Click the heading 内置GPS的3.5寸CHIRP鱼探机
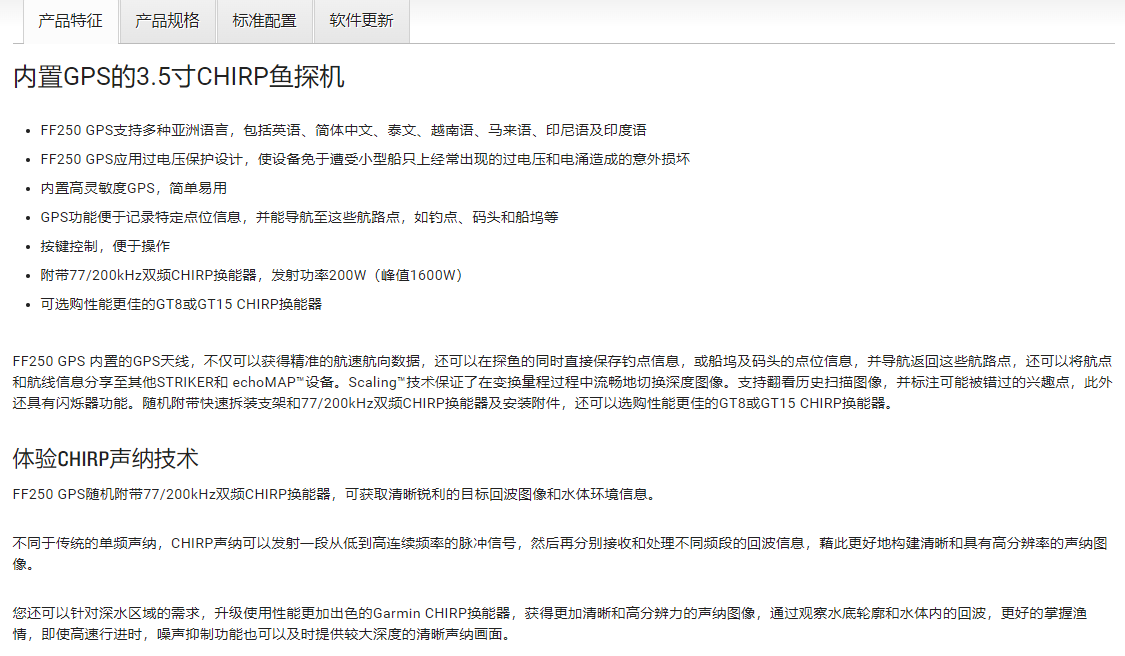Screen dimensions: 1125x656 (179, 77)
